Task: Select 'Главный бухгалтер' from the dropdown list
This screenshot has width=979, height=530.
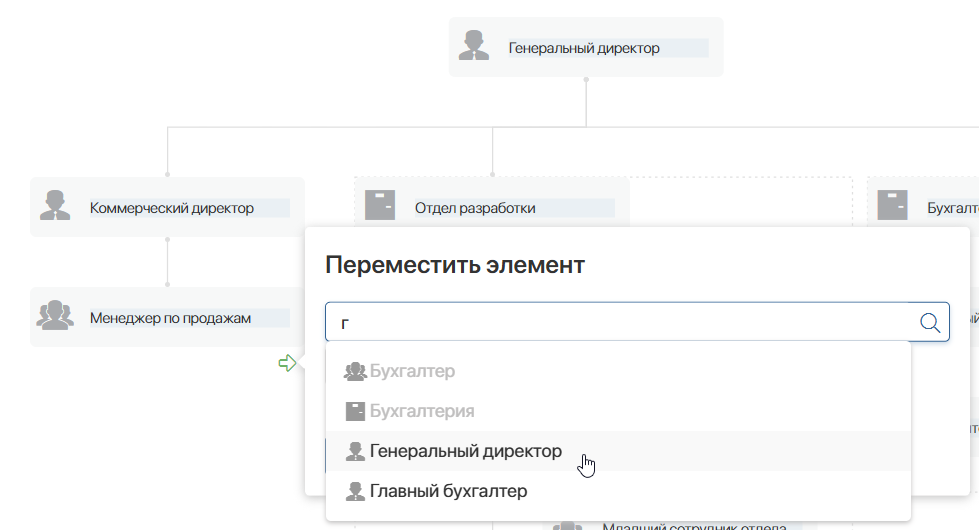Action: [x=618, y=491]
